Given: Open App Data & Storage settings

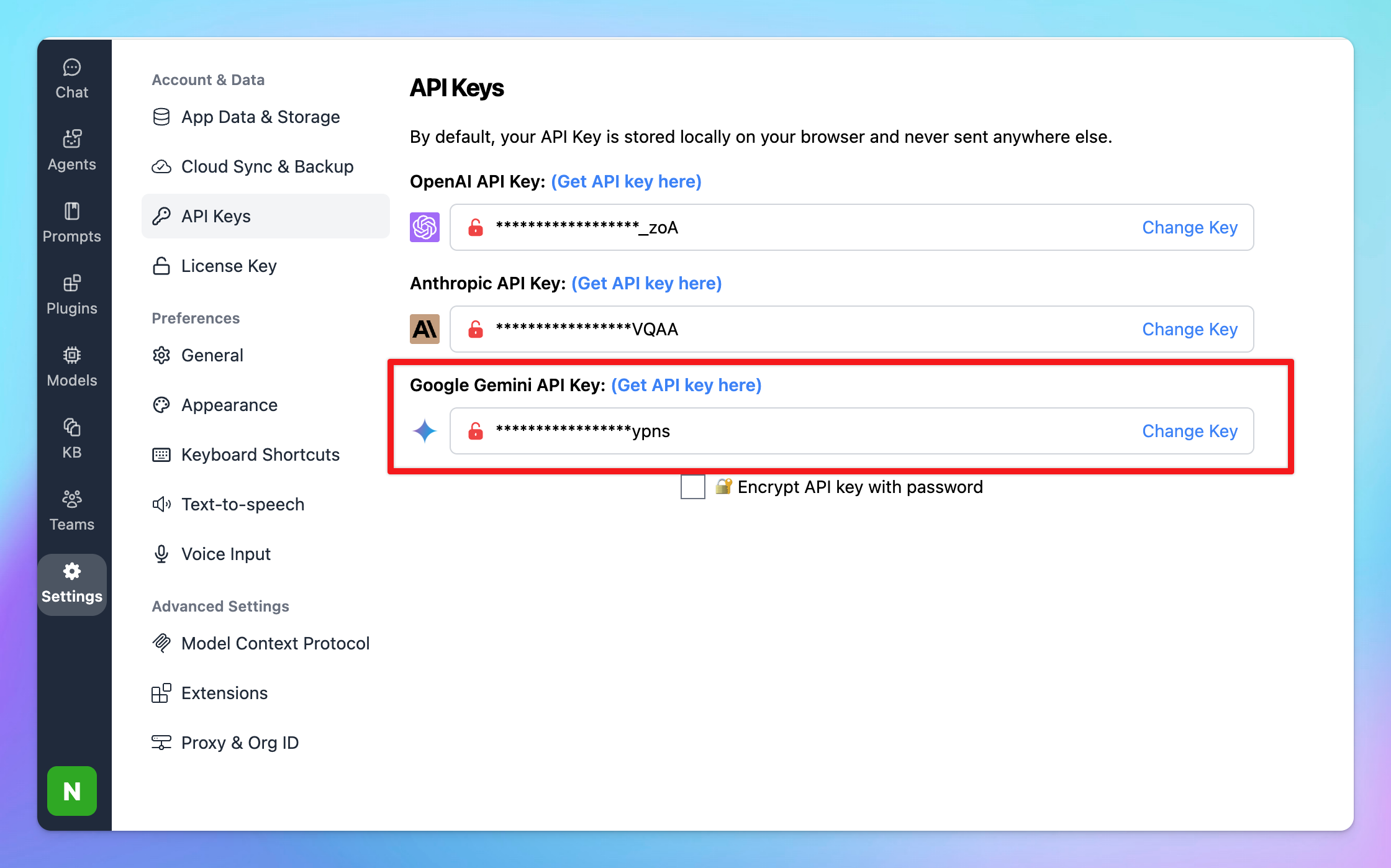Looking at the screenshot, I should pyautogui.click(x=260, y=117).
